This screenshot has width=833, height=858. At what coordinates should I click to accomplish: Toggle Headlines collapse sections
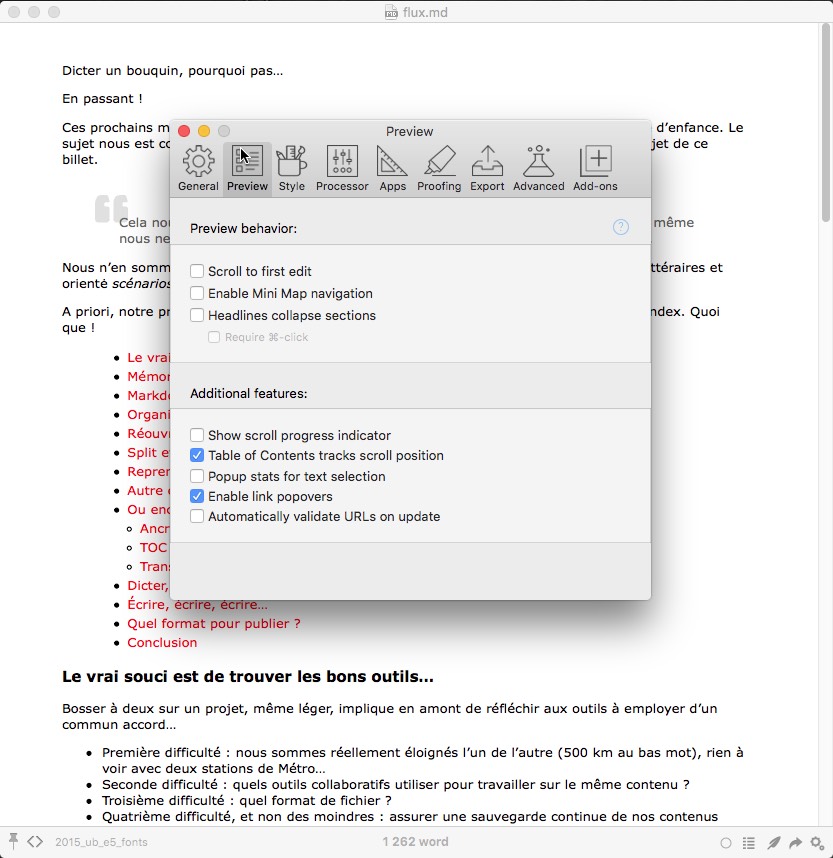pos(197,315)
